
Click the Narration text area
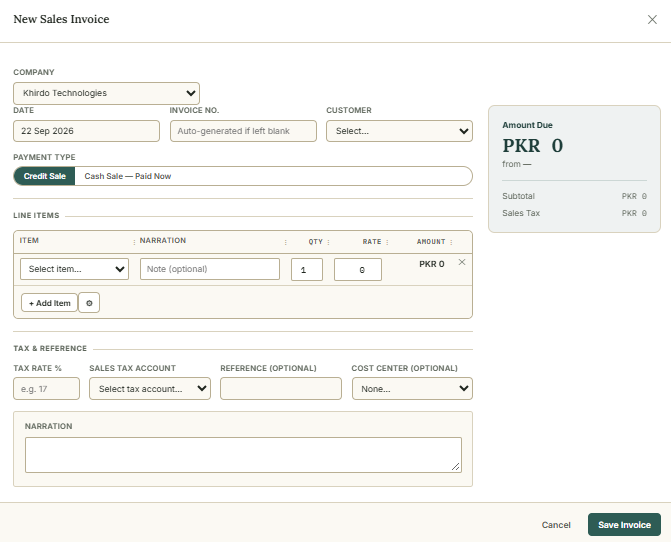(x=243, y=455)
